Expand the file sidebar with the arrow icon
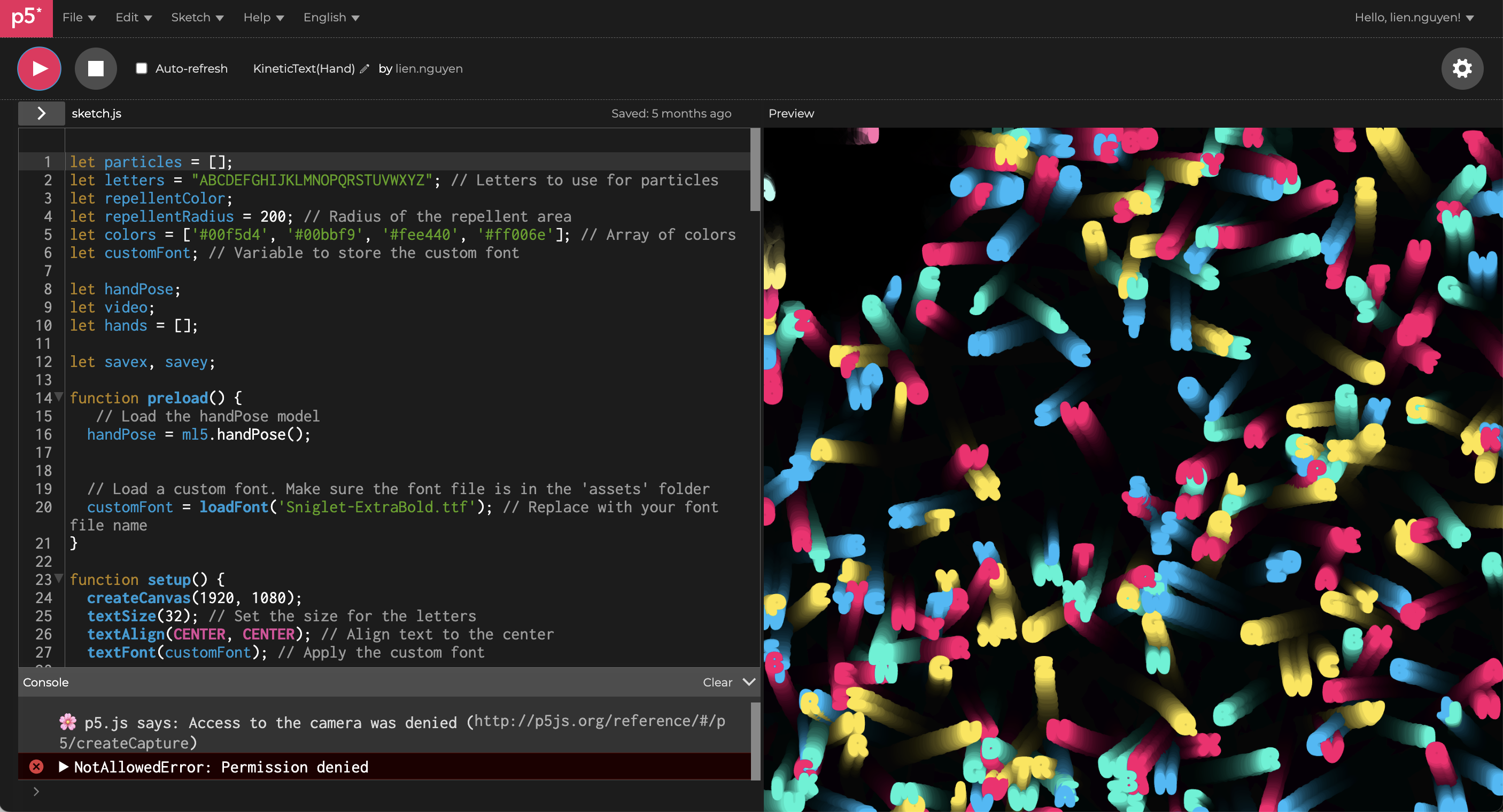The image size is (1503, 812). tap(42, 113)
